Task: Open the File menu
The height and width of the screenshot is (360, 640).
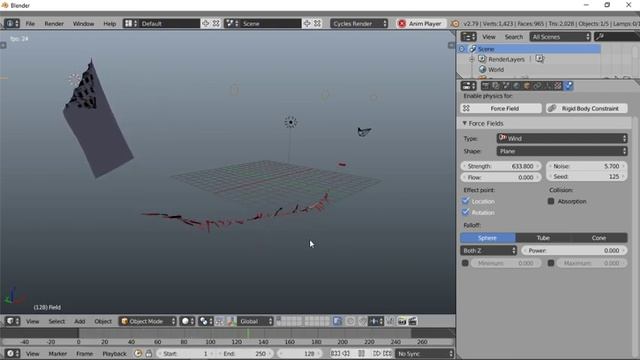Action: [x=30, y=24]
